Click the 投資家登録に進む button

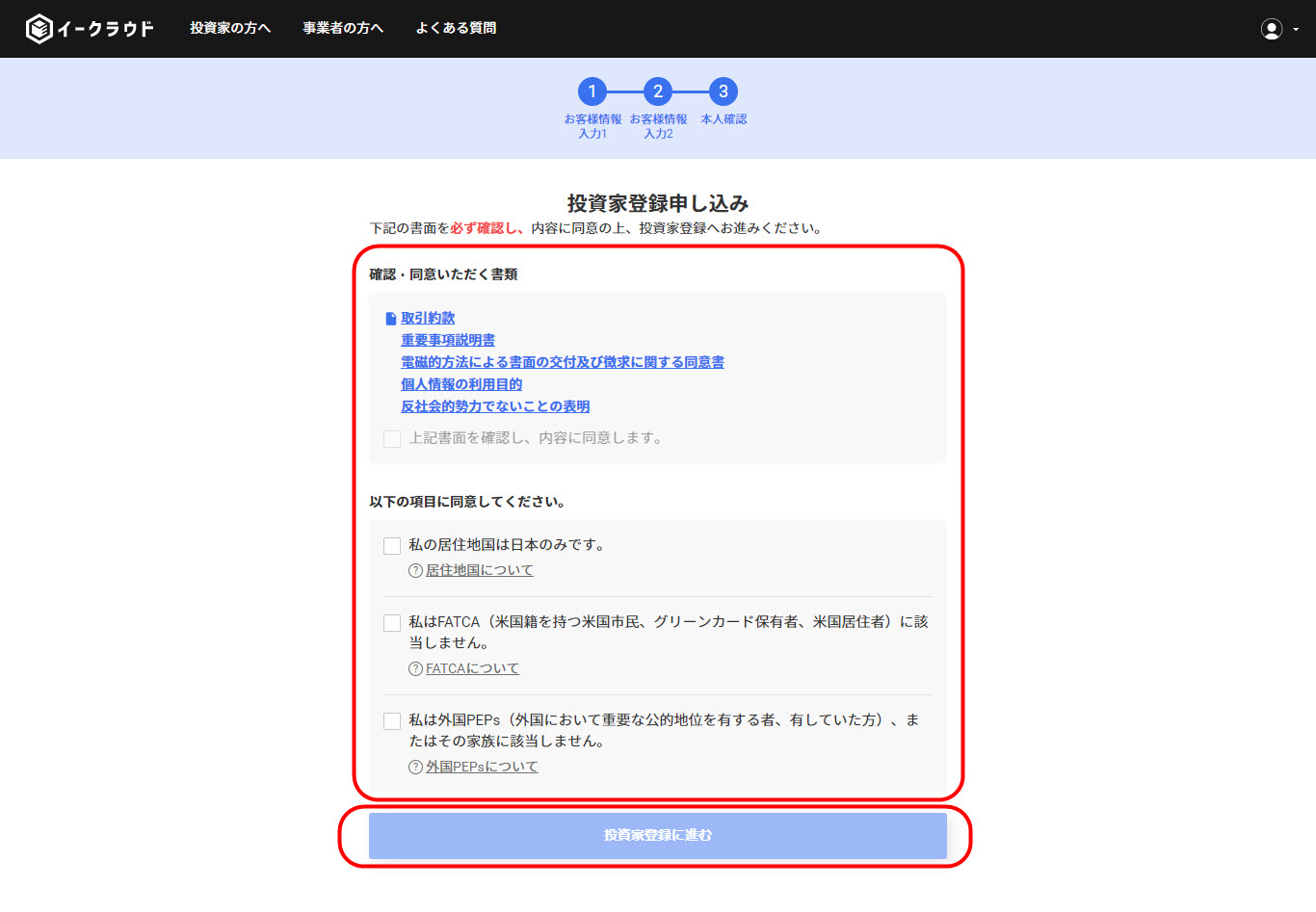coord(657,836)
